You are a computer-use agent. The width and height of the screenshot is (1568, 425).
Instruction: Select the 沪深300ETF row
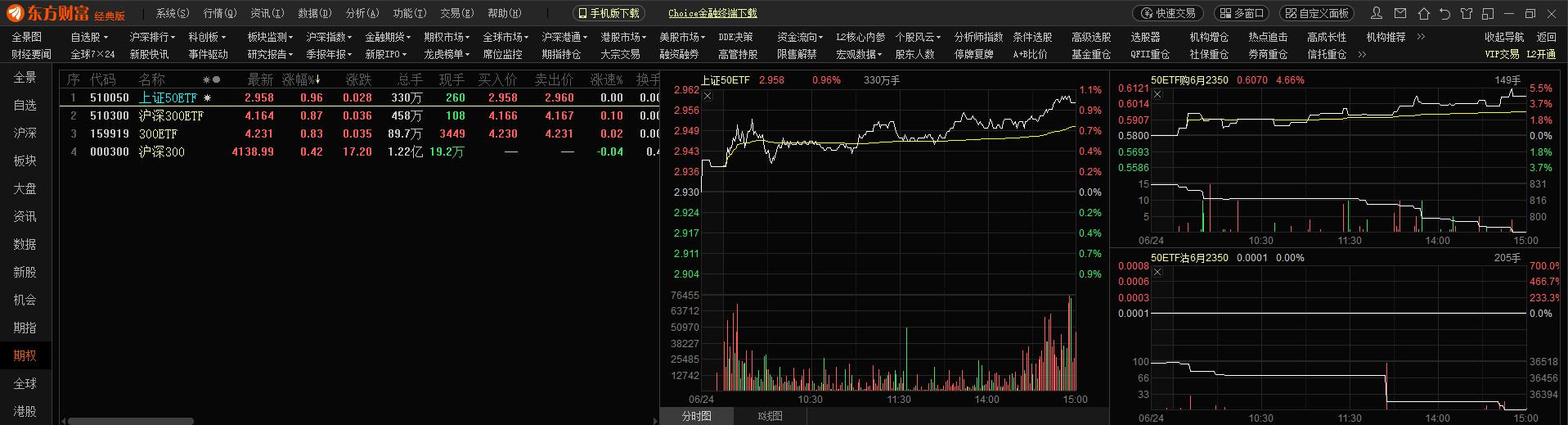tap(360, 115)
